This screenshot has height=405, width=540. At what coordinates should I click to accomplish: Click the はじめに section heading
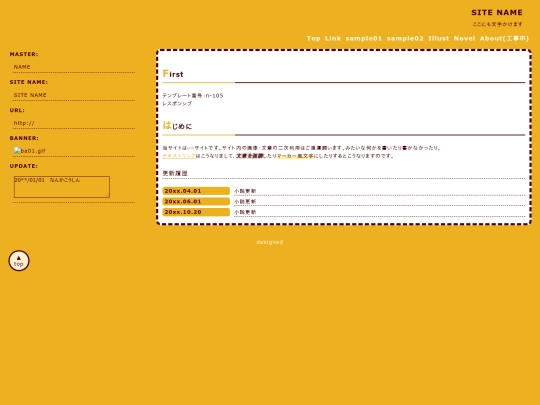point(177,125)
